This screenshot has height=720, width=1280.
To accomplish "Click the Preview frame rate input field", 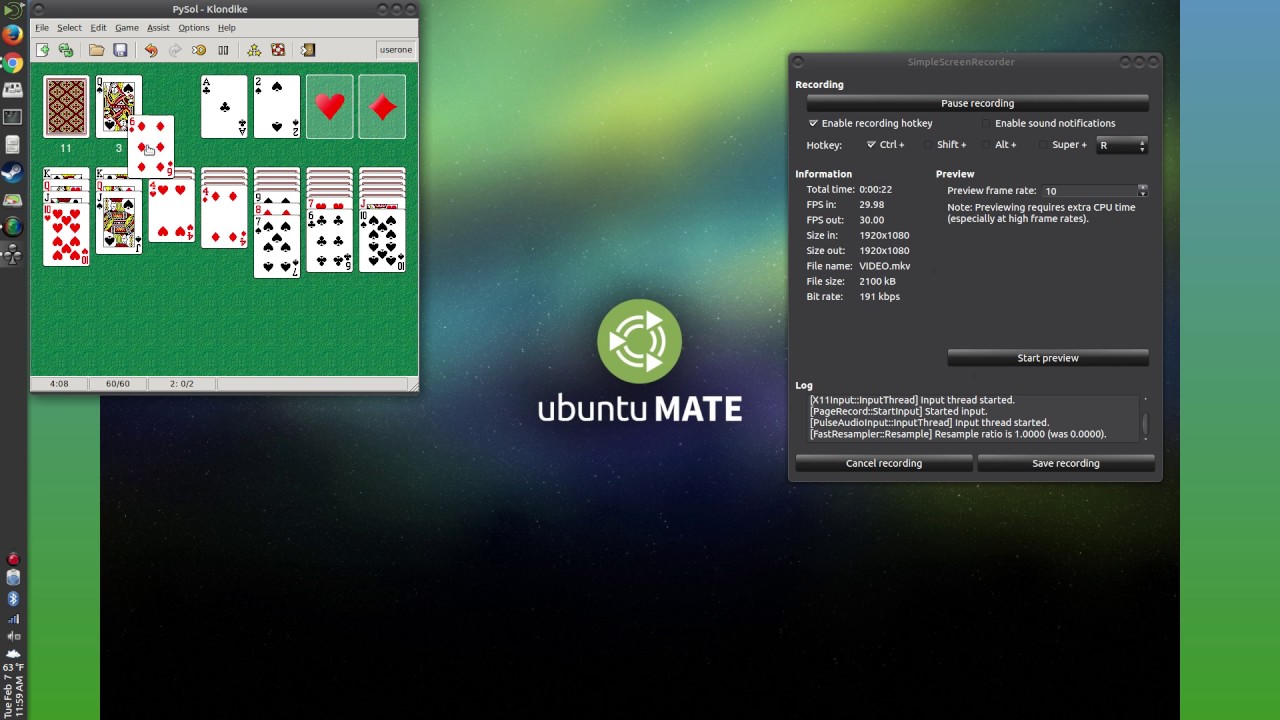I will (1090, 190).
